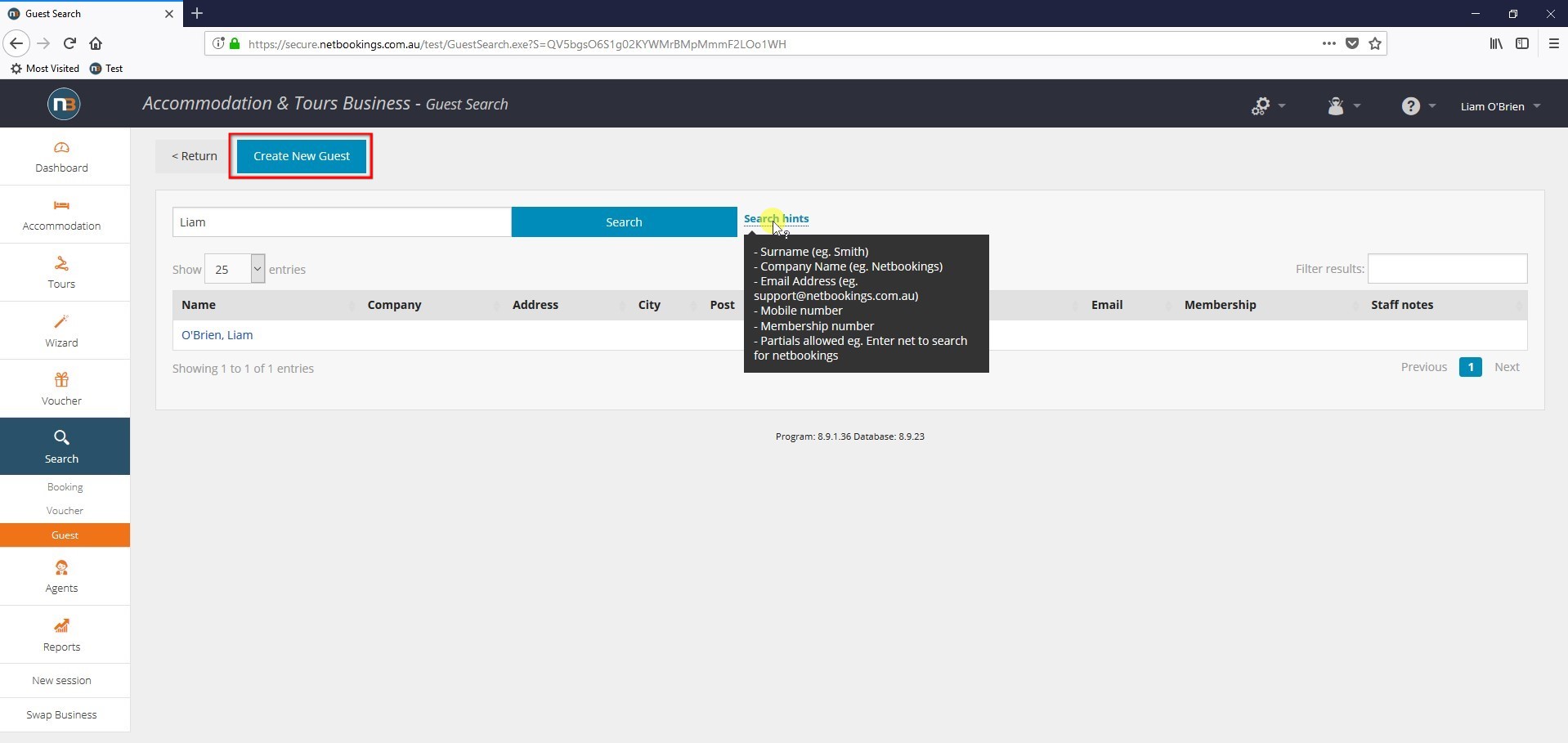This screenshot has height=743, width=1568.
Task: Go to Previous results page
Action: click(1424, 367)
